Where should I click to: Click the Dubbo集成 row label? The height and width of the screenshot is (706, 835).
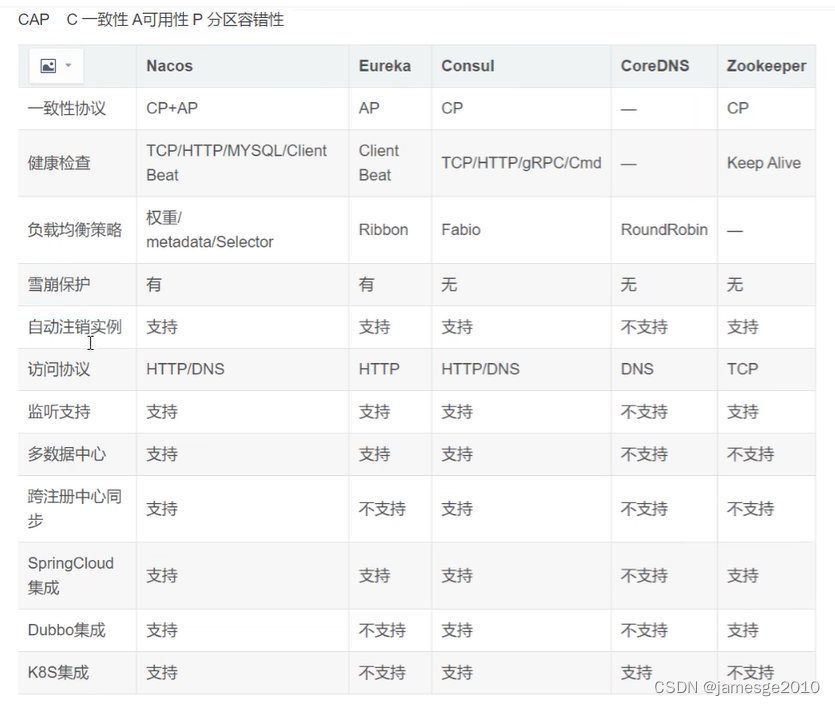[x=67, y=630]
